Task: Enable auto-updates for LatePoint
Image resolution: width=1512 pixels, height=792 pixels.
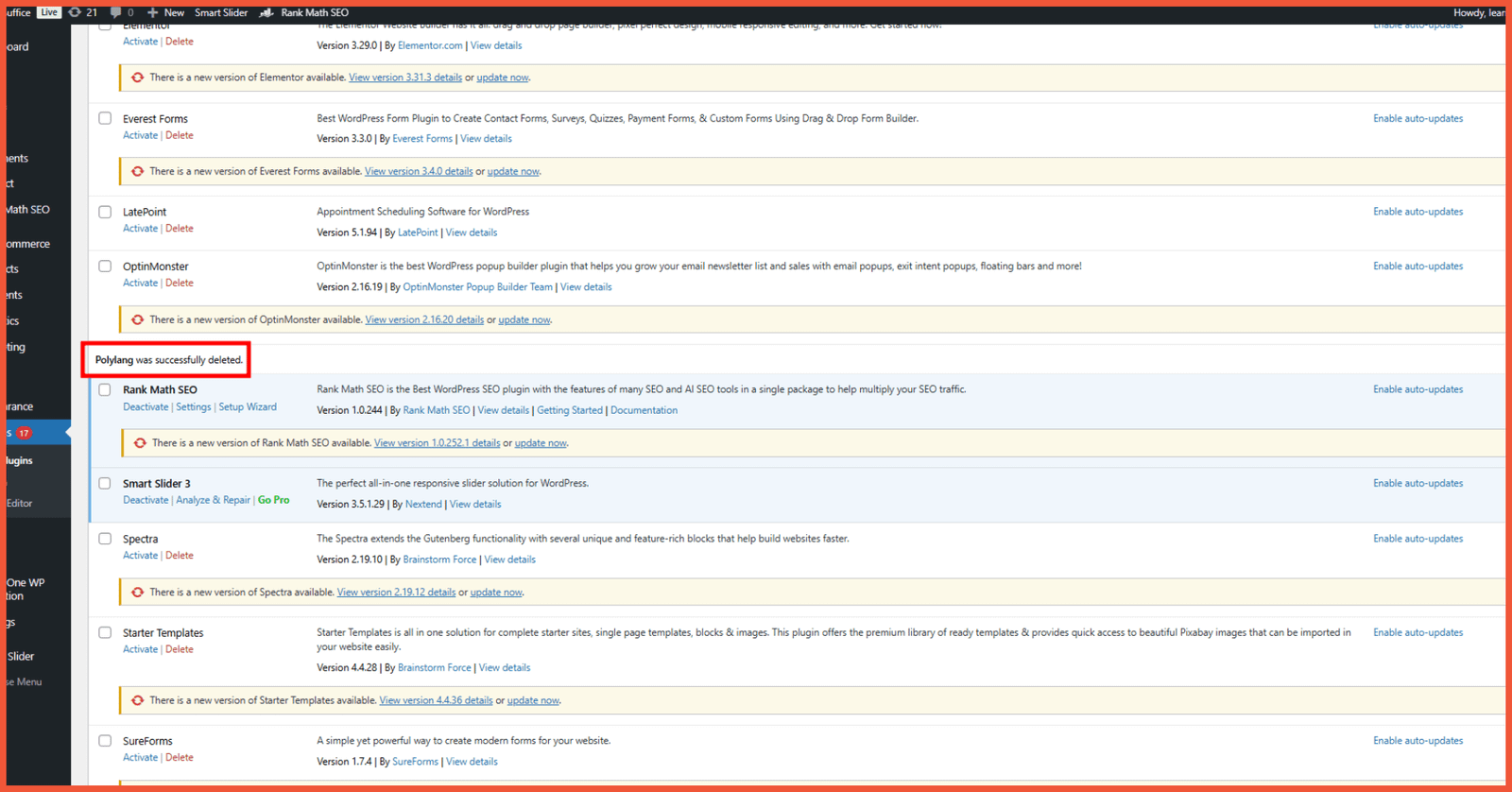Action: [x=1417, y=212]
